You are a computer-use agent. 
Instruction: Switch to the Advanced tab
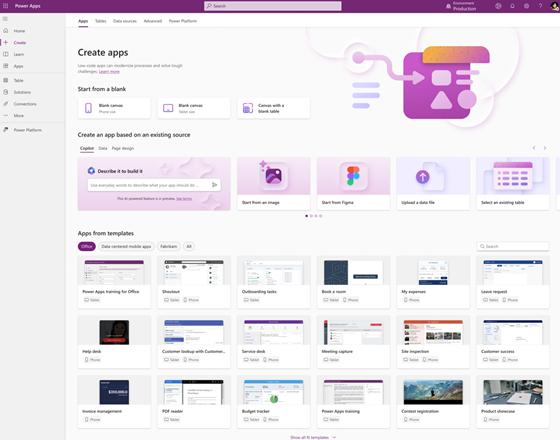[x=152, y=21]
